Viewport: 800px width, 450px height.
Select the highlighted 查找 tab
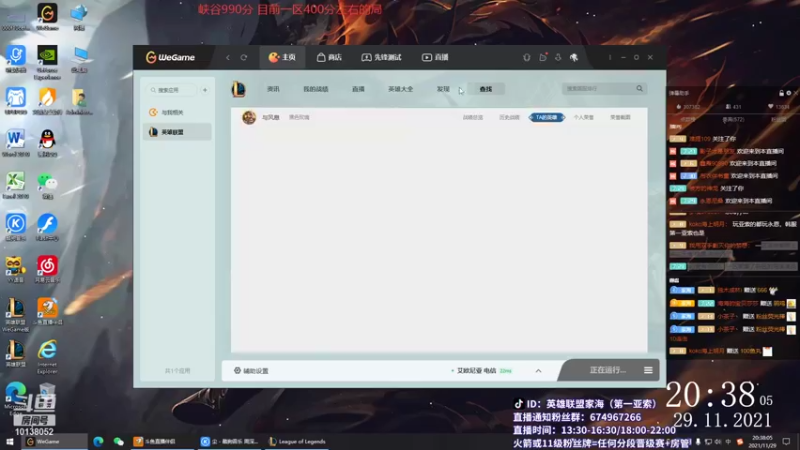pos(486,89)
